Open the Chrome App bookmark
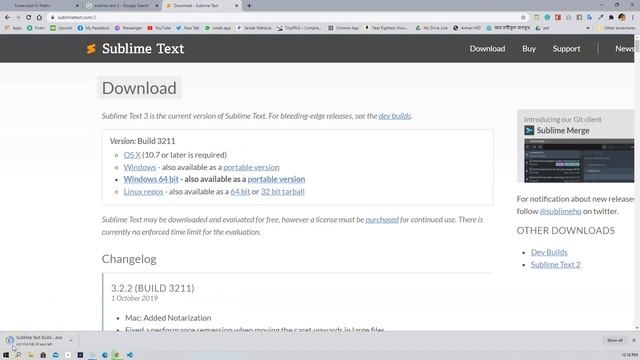Image resolution: width=640 pixels, height=360 pixels. coord(343,28)
